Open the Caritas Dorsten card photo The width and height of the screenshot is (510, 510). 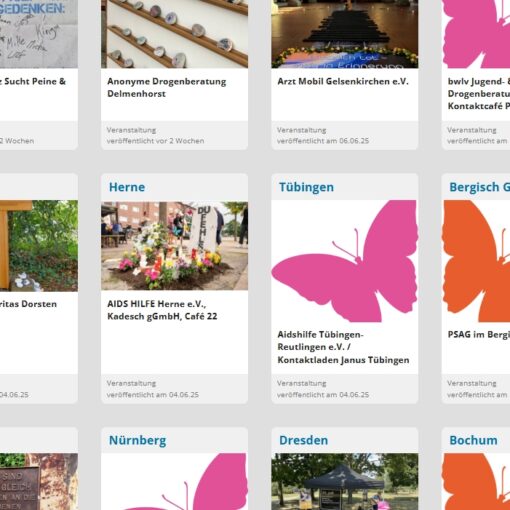tap(39, 246)
